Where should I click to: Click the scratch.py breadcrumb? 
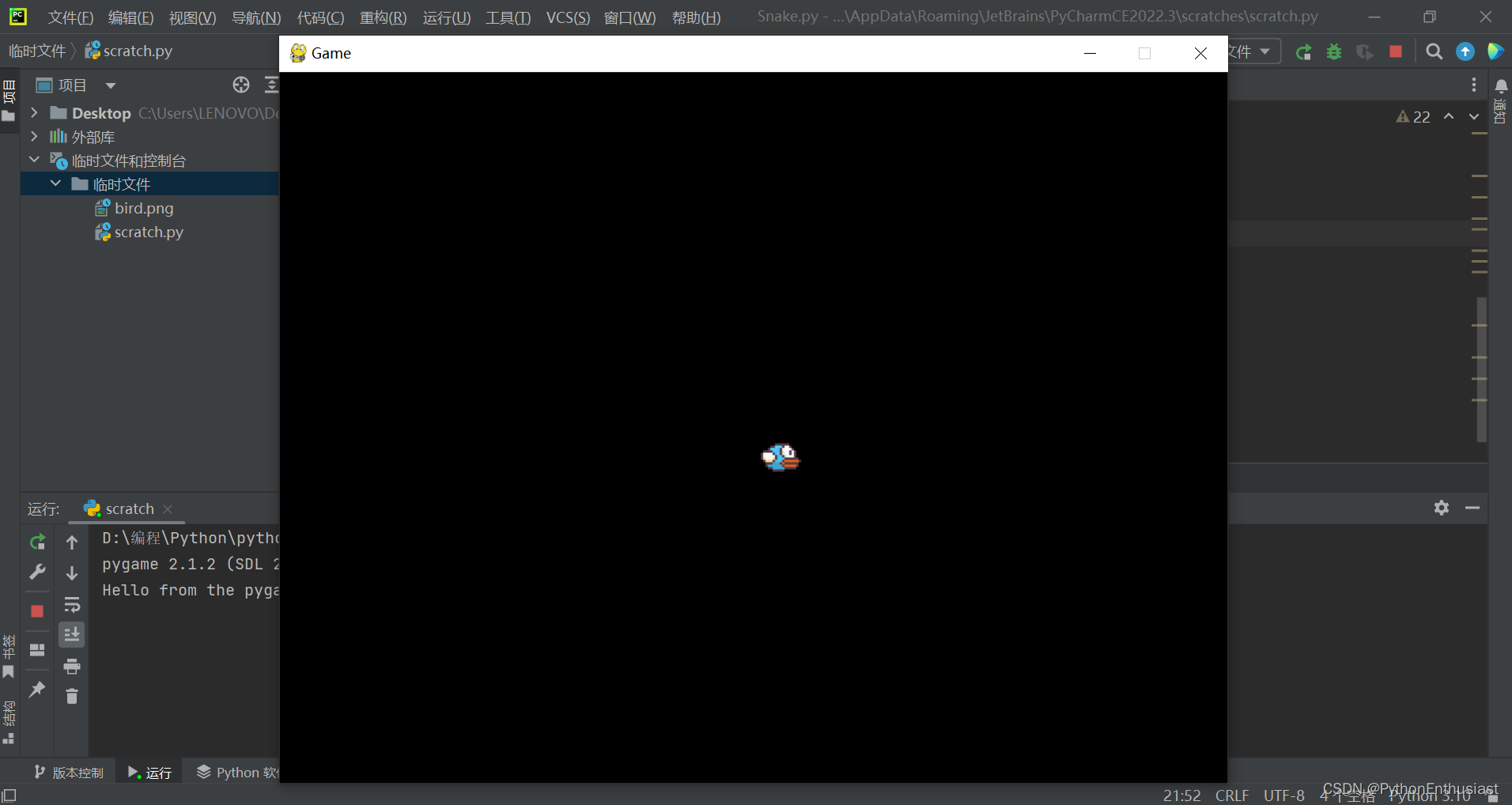pyautogui.click(x=128, y=51)
